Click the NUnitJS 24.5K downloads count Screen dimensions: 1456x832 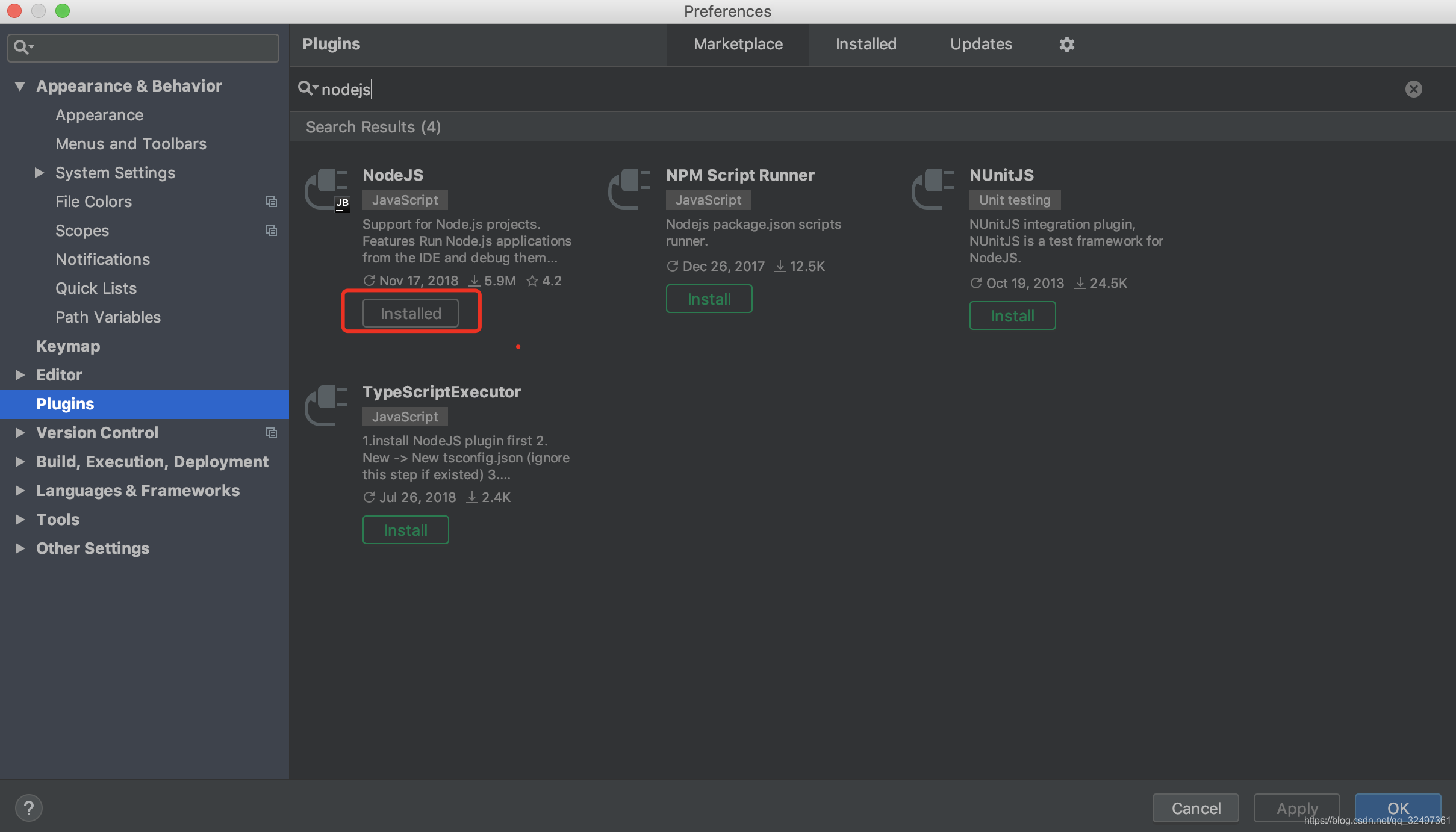(1101, 283)
